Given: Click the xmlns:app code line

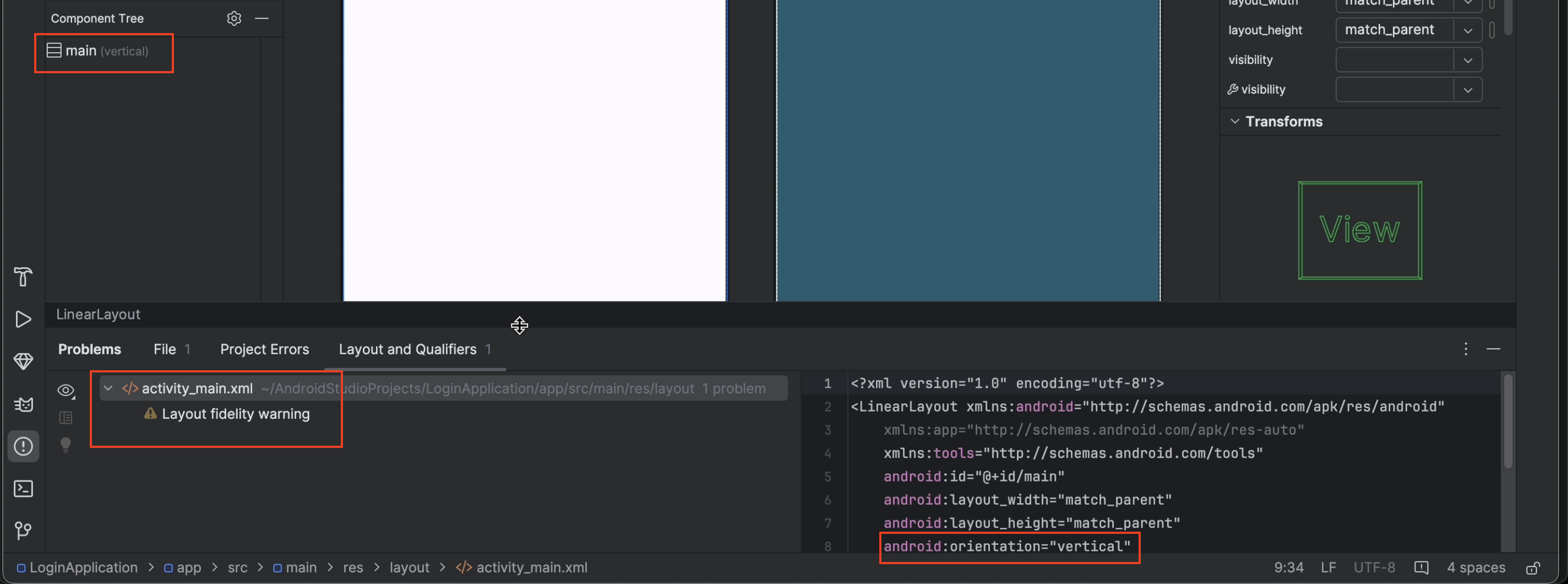Looking at the screenshot, I should 1093,430.
